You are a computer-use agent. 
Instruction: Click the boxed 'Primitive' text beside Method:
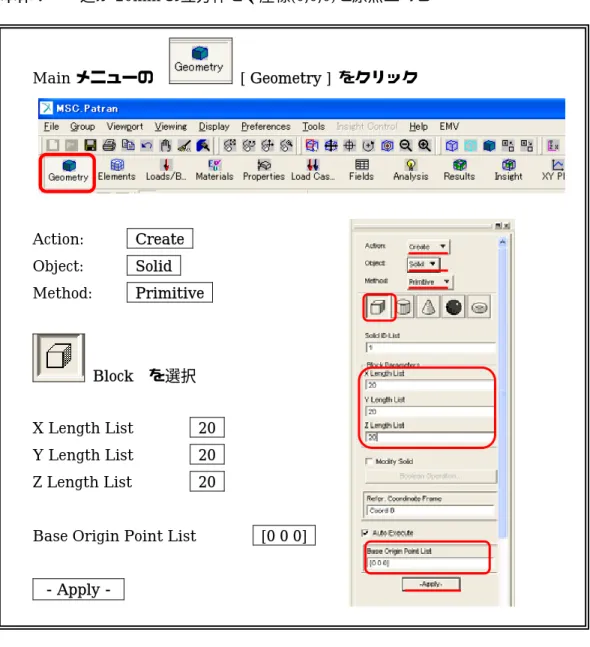(170, 293)
